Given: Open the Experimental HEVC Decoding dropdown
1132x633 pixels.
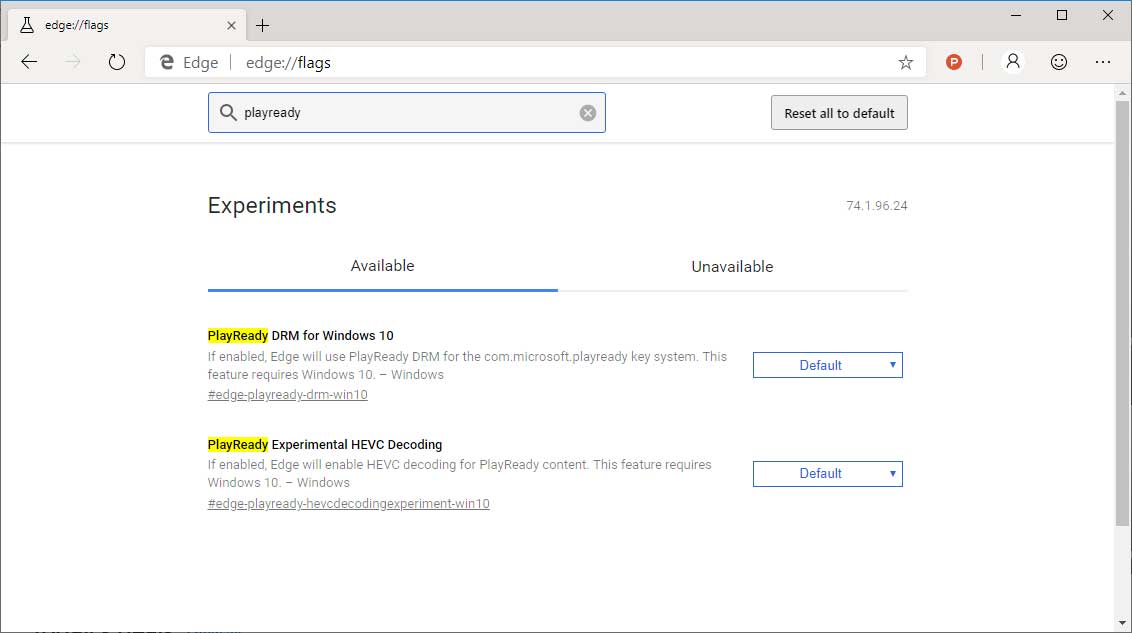Looking at the screenshot, I should [x=827, y=473].
